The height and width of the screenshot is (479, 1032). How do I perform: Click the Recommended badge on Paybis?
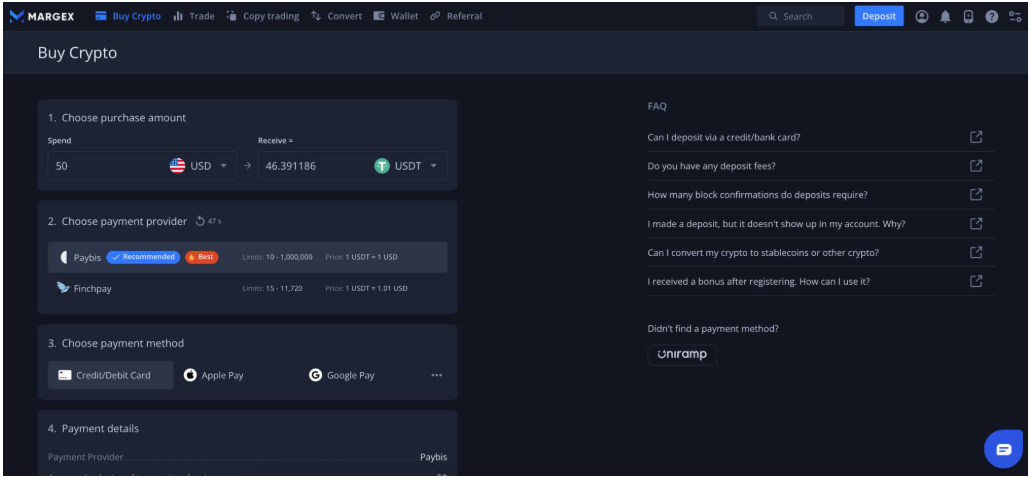coord(143,257)
